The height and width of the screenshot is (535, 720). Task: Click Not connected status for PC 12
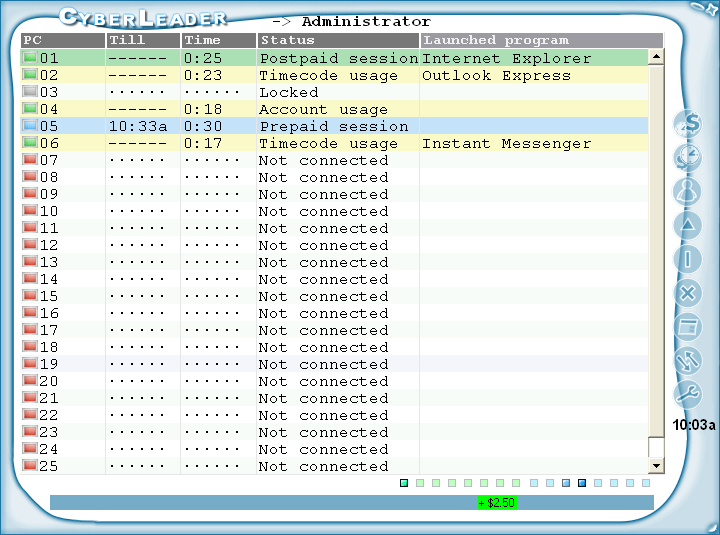tap(323, 245)
